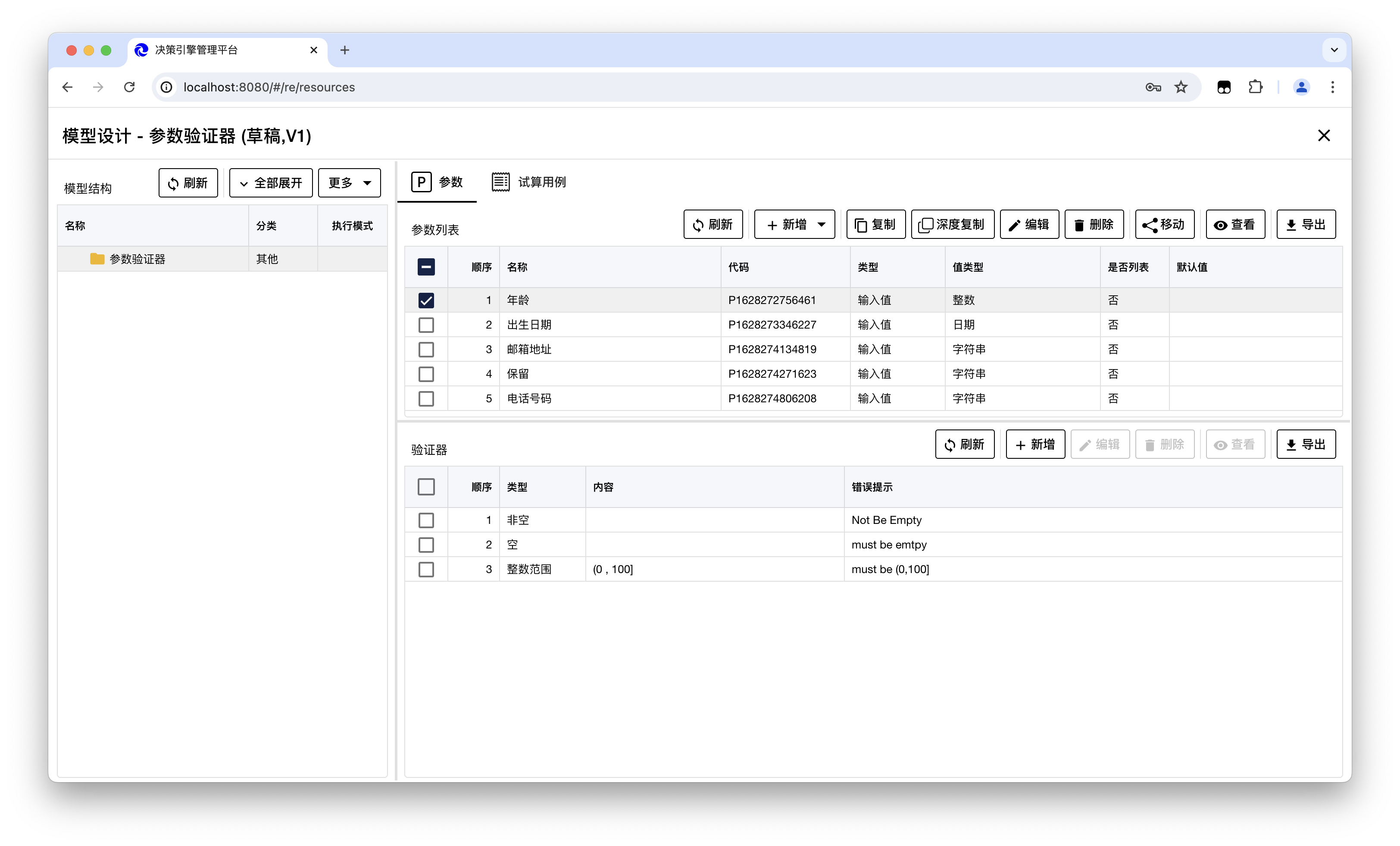The image size is (1400, 846).
Task: Click 新增 button in the validator section
Action: click(1034, 445)
